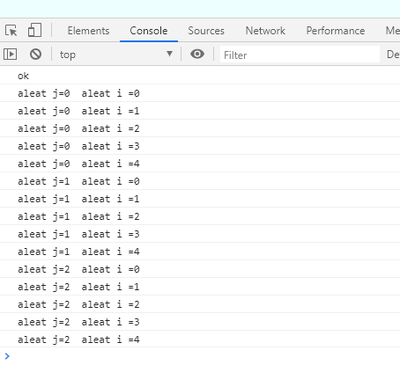Create a live expression with eye icon

(x=197, y=54)
